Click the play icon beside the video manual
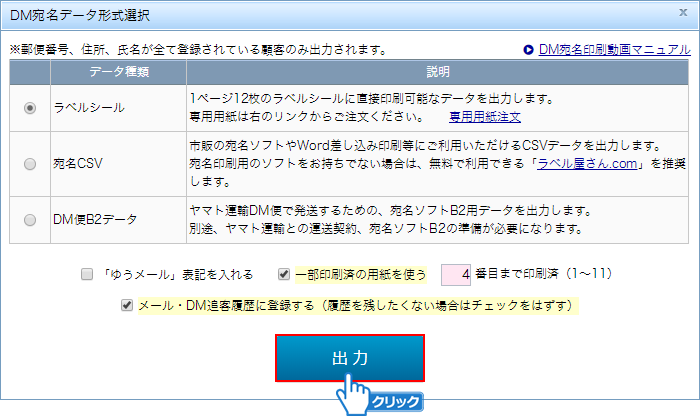The width and height of the screenshot is (700, 416). (x=527, y=49)
